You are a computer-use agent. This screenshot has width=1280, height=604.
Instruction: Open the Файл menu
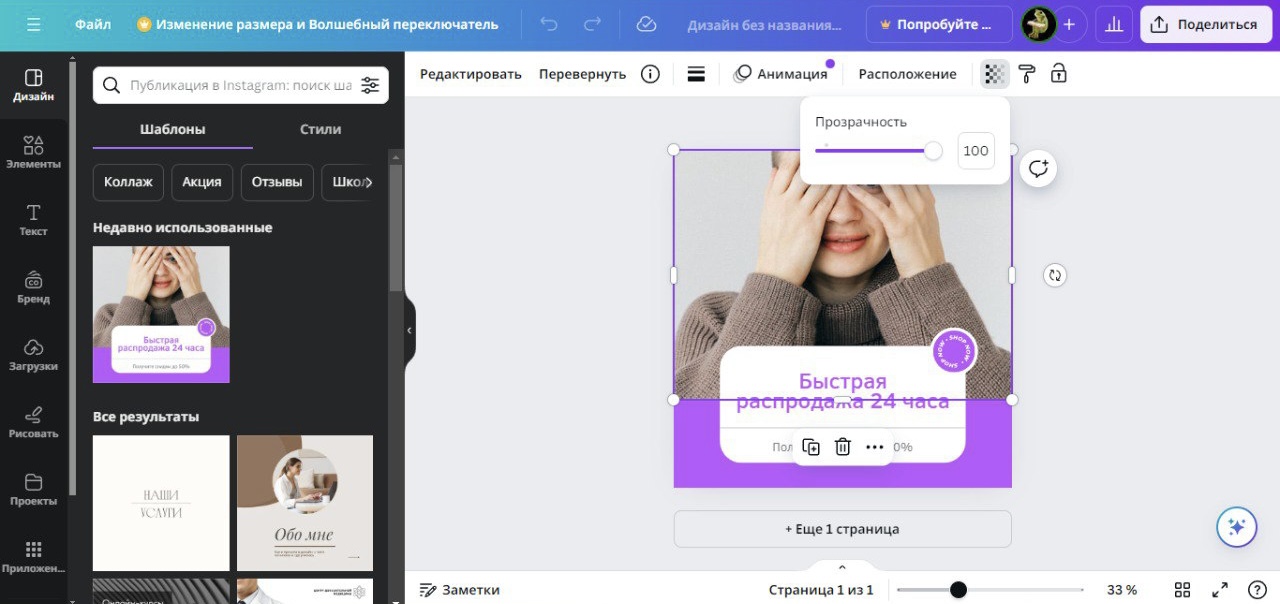point(93,24)
